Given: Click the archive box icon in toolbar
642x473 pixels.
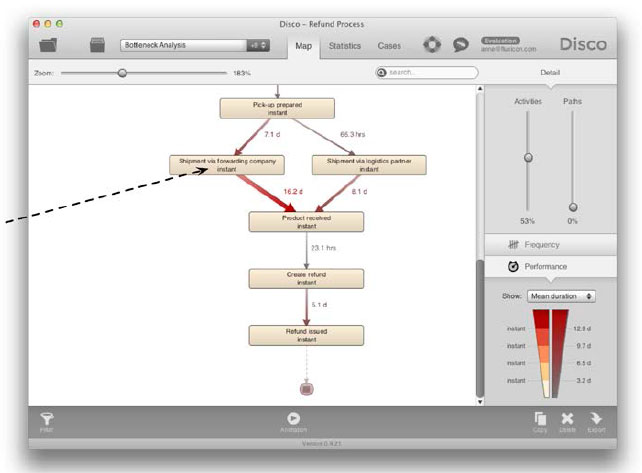Looking at the screenshot, I should [98, 46].
